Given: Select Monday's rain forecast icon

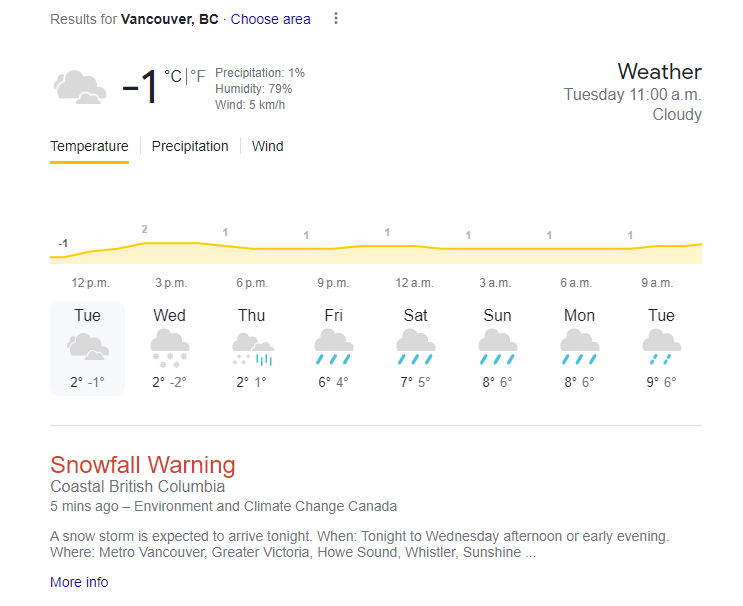Looking at the screenshot, I should pos(580,347).
